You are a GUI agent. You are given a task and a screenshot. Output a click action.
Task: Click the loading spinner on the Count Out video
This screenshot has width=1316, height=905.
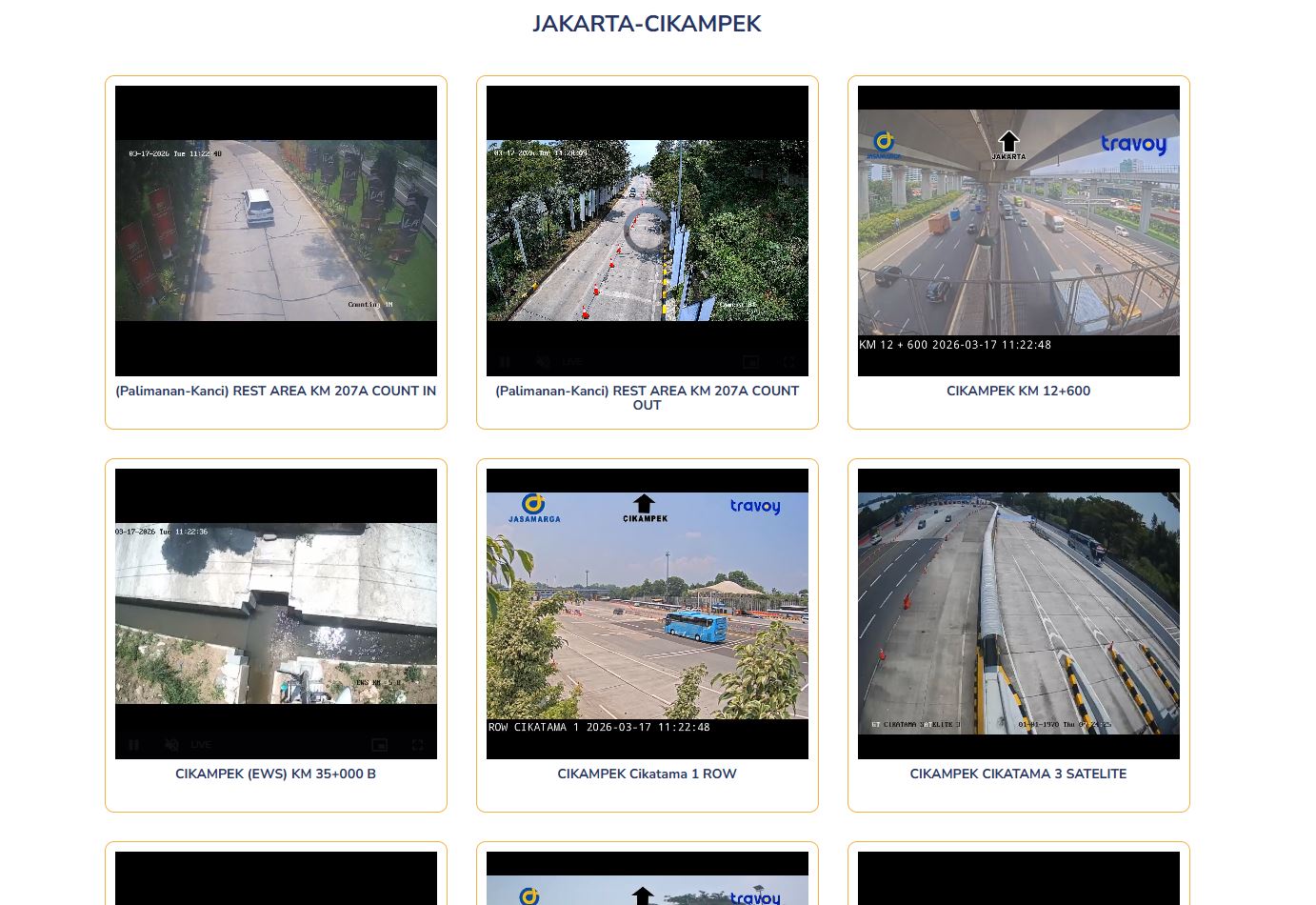pyautogui.click(x=647, y=230)
